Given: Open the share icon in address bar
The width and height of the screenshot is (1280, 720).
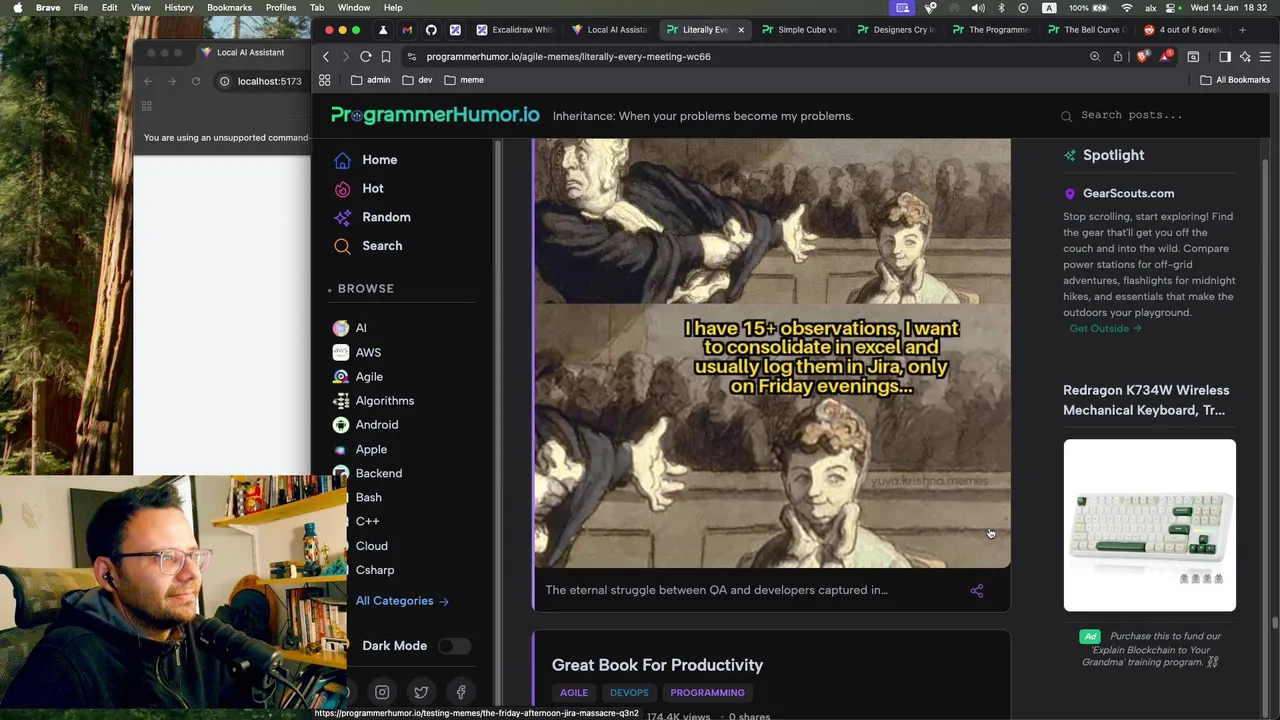Looking at the screenshot, I should 1118,57.
